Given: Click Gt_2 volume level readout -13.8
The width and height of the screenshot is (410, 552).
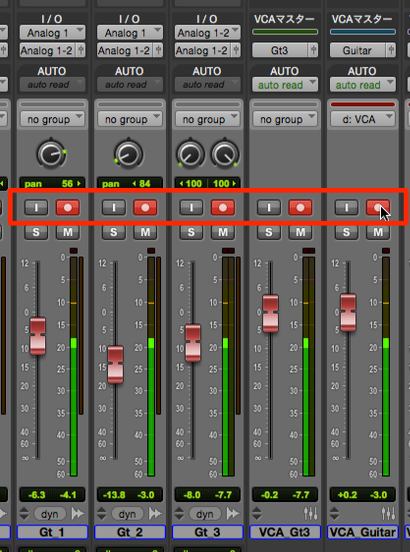Looking at the screenshot, I should 114,495.
